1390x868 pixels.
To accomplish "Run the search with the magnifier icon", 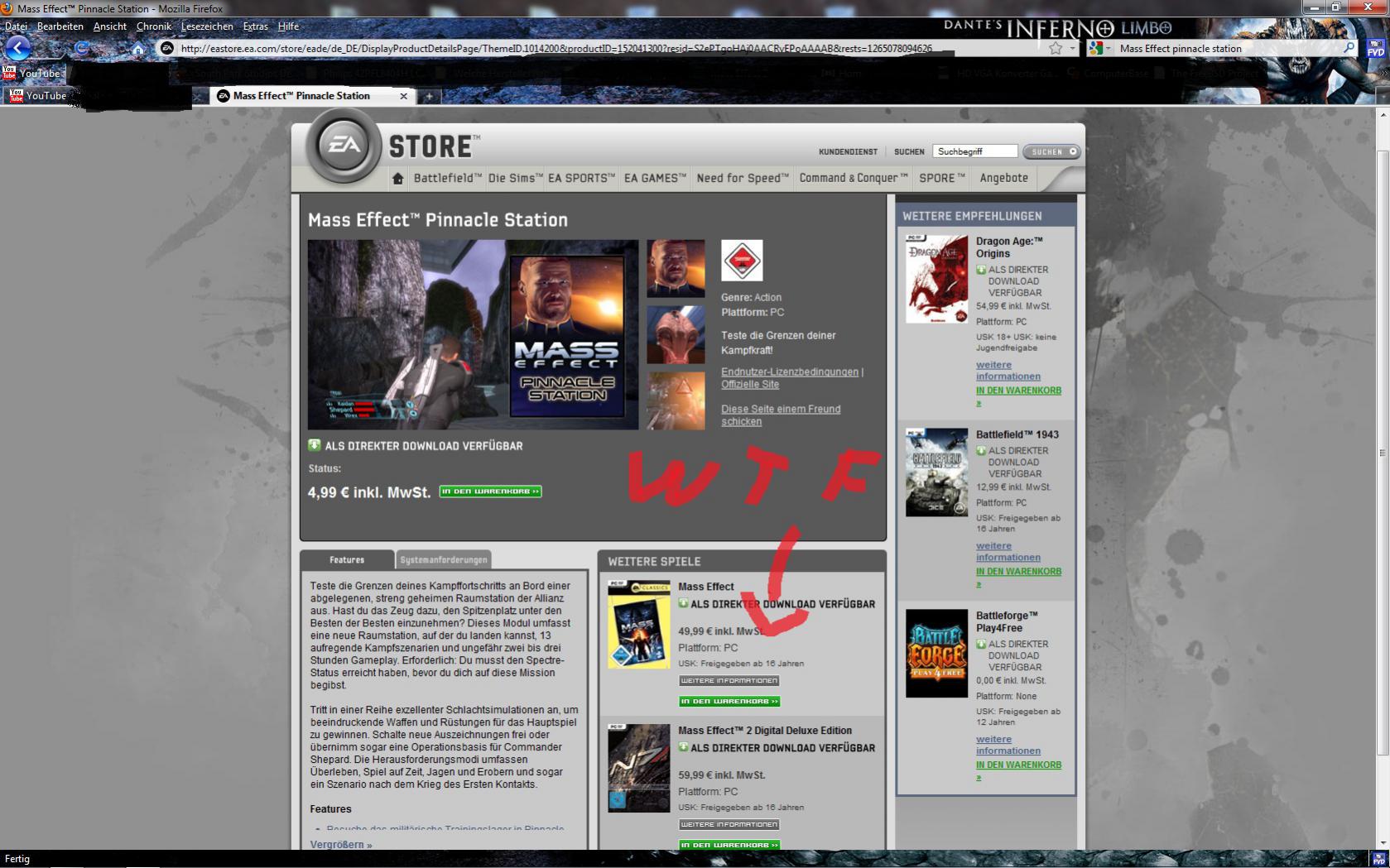I will tap(1349, 48).
